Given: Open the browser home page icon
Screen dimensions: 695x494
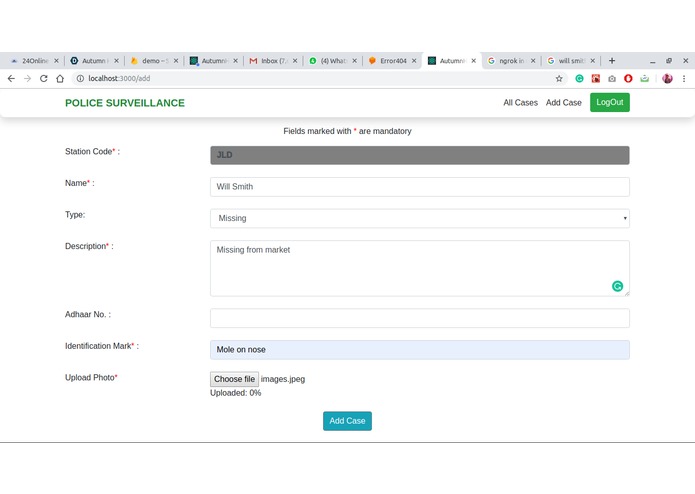Looking at the screenshot, I should (x=60, y=78).
